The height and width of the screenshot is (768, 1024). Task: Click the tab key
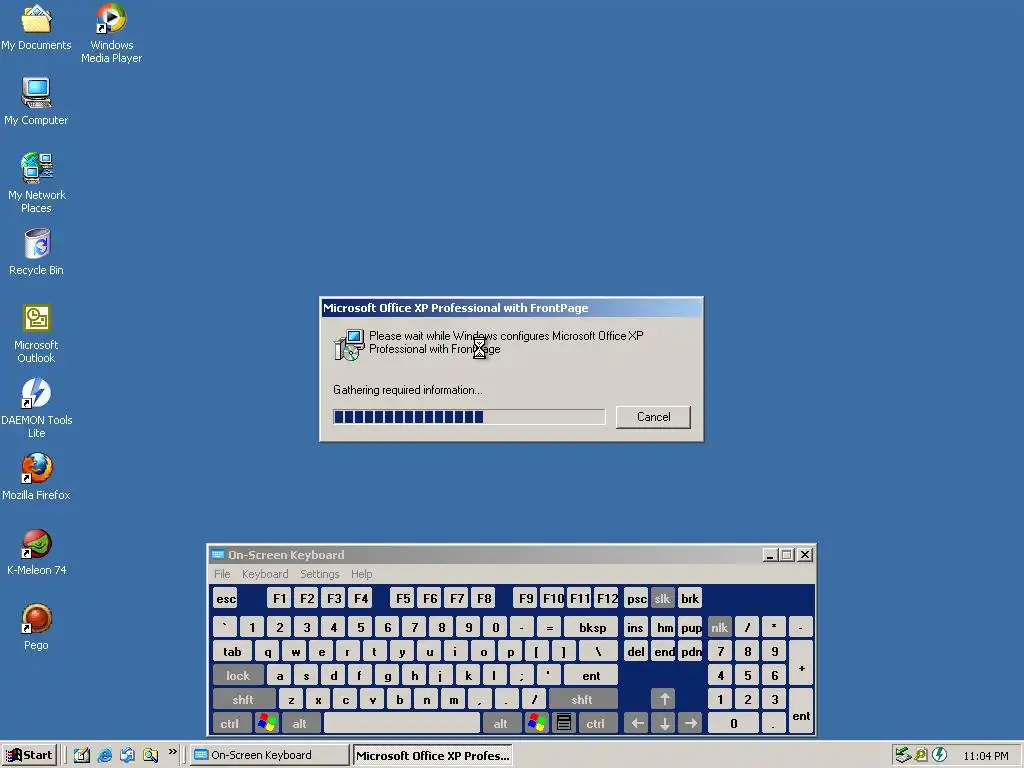coord(232,651)
